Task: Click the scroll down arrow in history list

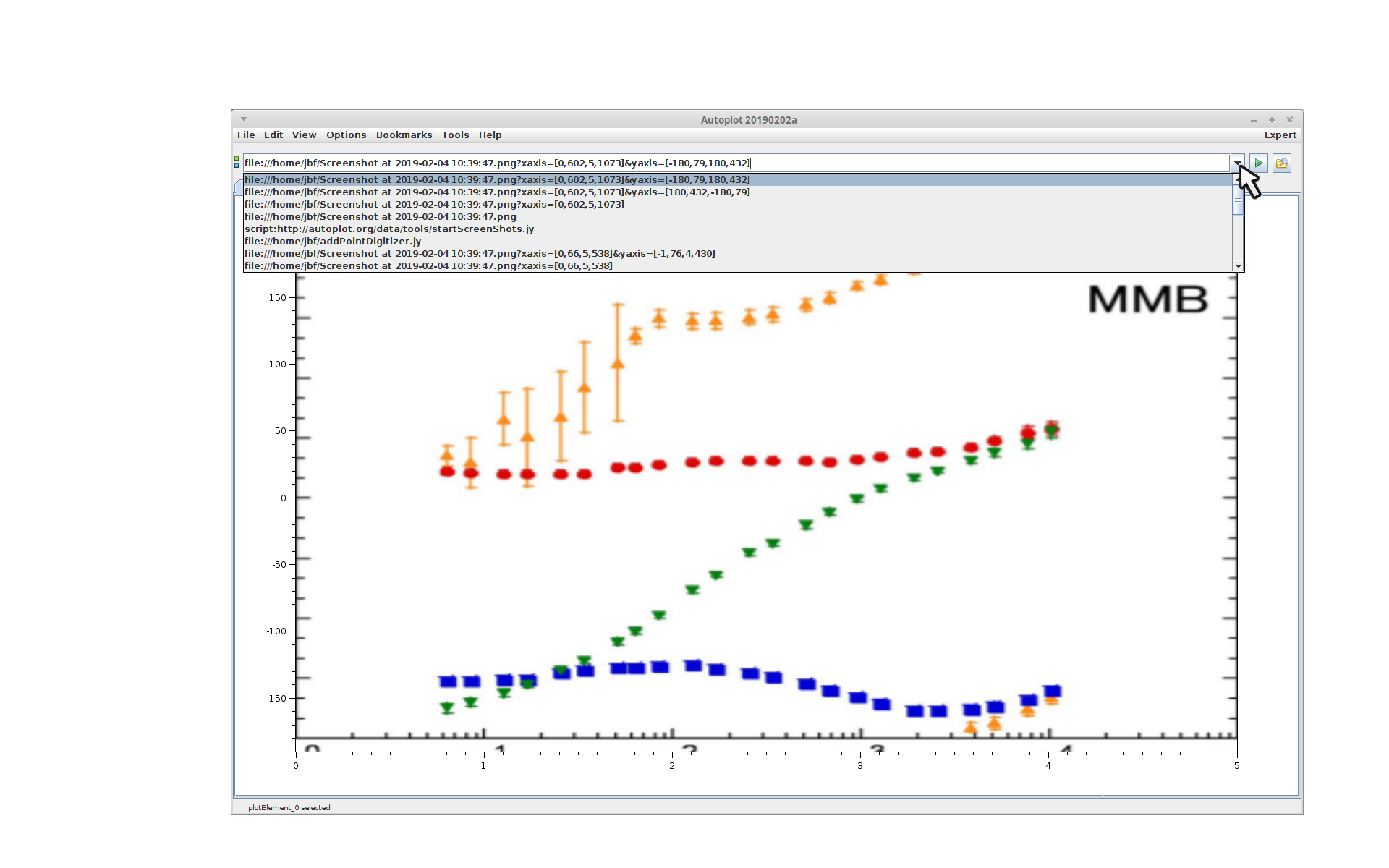Action: click(1238, 266)
